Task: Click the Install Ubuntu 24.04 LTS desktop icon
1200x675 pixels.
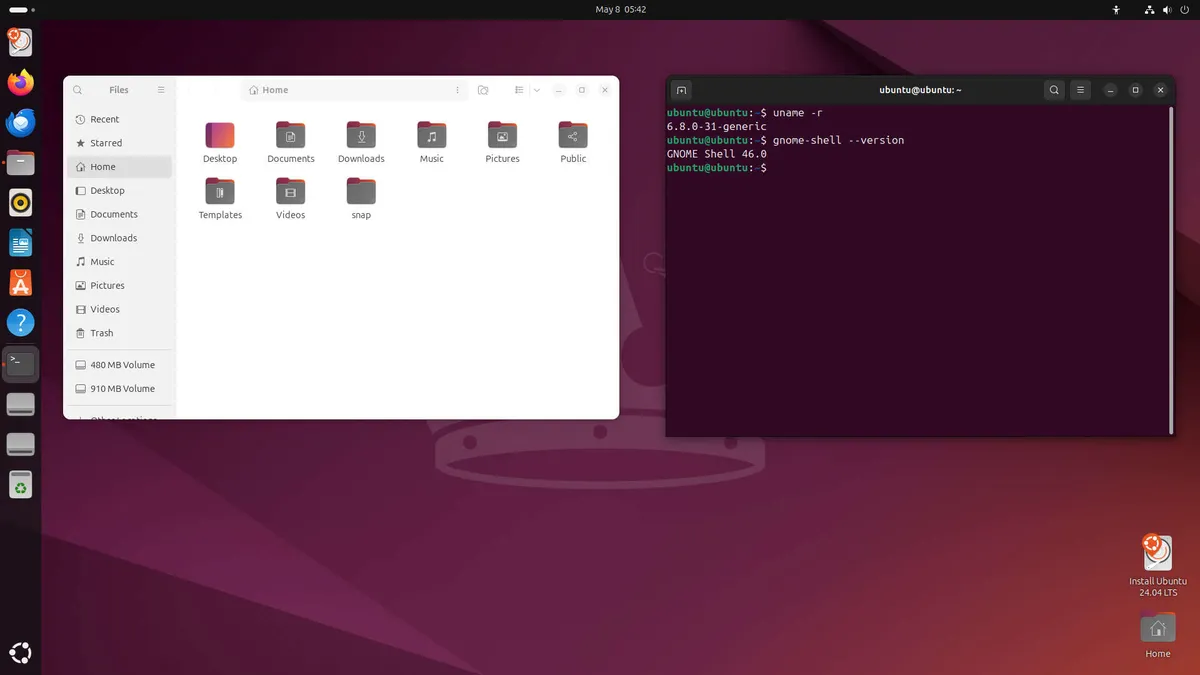Action: 1158,566
